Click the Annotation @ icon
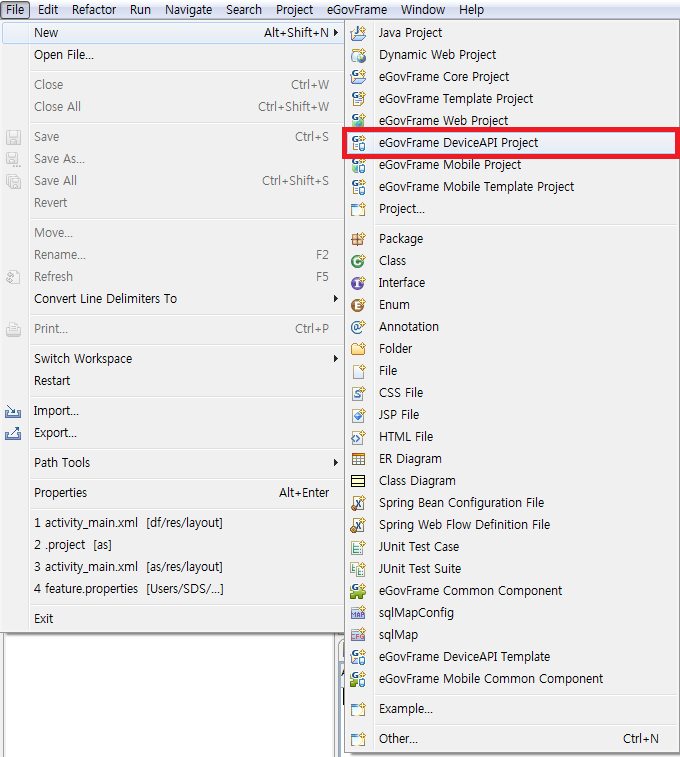This screenshot has height=757, width=680. coord(359,327)
